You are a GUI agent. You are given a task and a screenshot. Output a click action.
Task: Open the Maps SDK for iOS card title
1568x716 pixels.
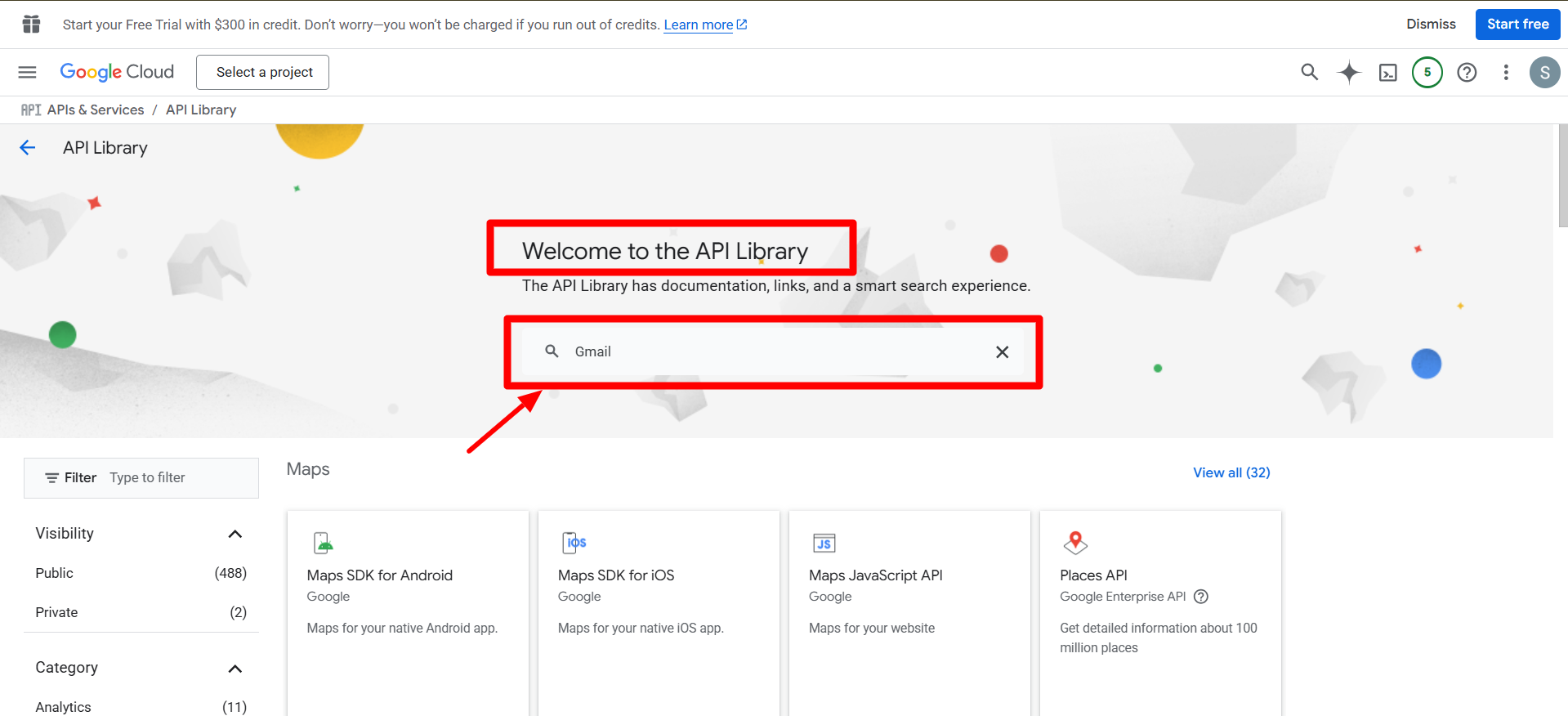click(616, 575)
